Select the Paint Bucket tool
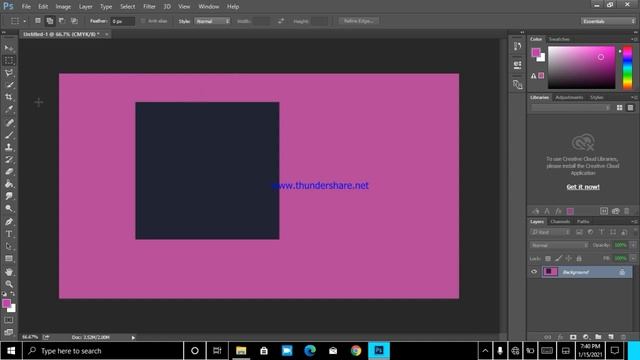This screenshot has height=360, width=640. [9, 184]
